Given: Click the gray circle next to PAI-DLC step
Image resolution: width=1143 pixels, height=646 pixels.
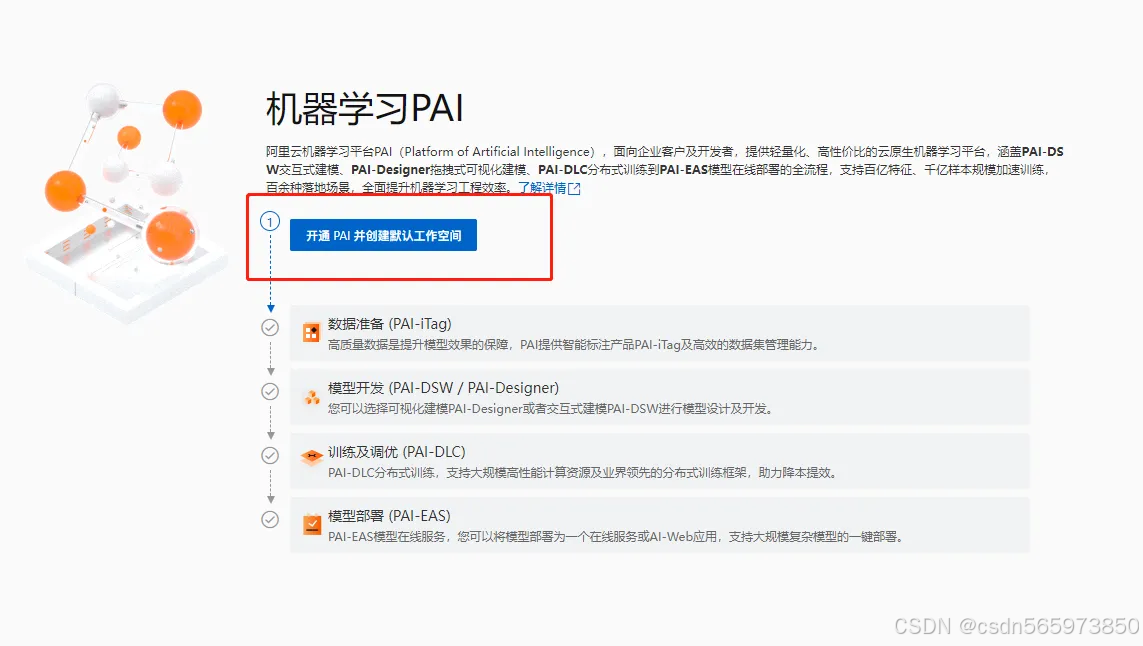Looking at the screenshot, I should [x=270, y=455].
